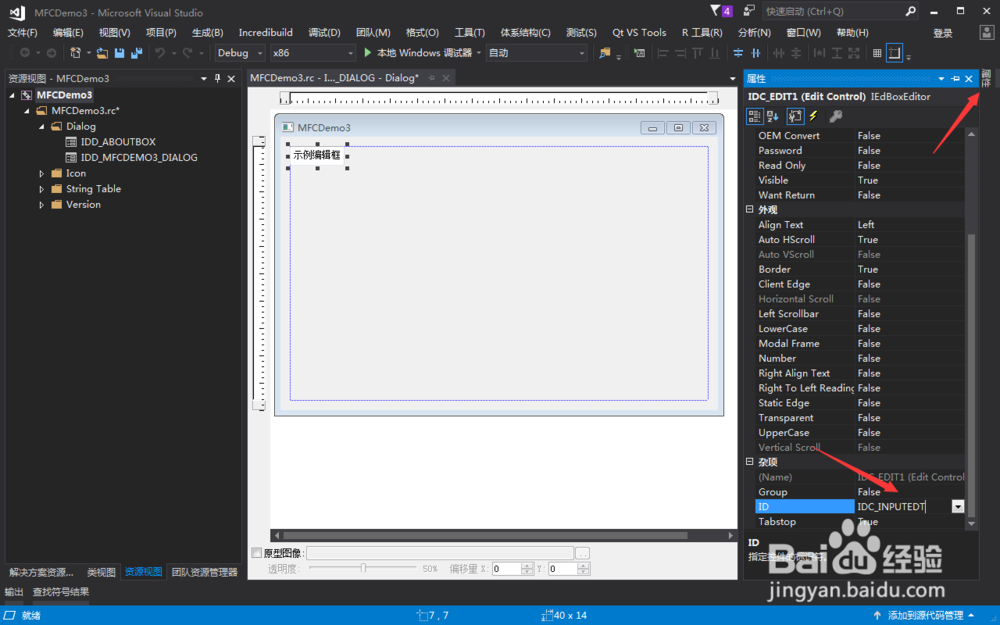This screenshot has height=625, width=1000.
Task: Pin the 属性 panel auto-hide icon
Action: click(955, 78)
